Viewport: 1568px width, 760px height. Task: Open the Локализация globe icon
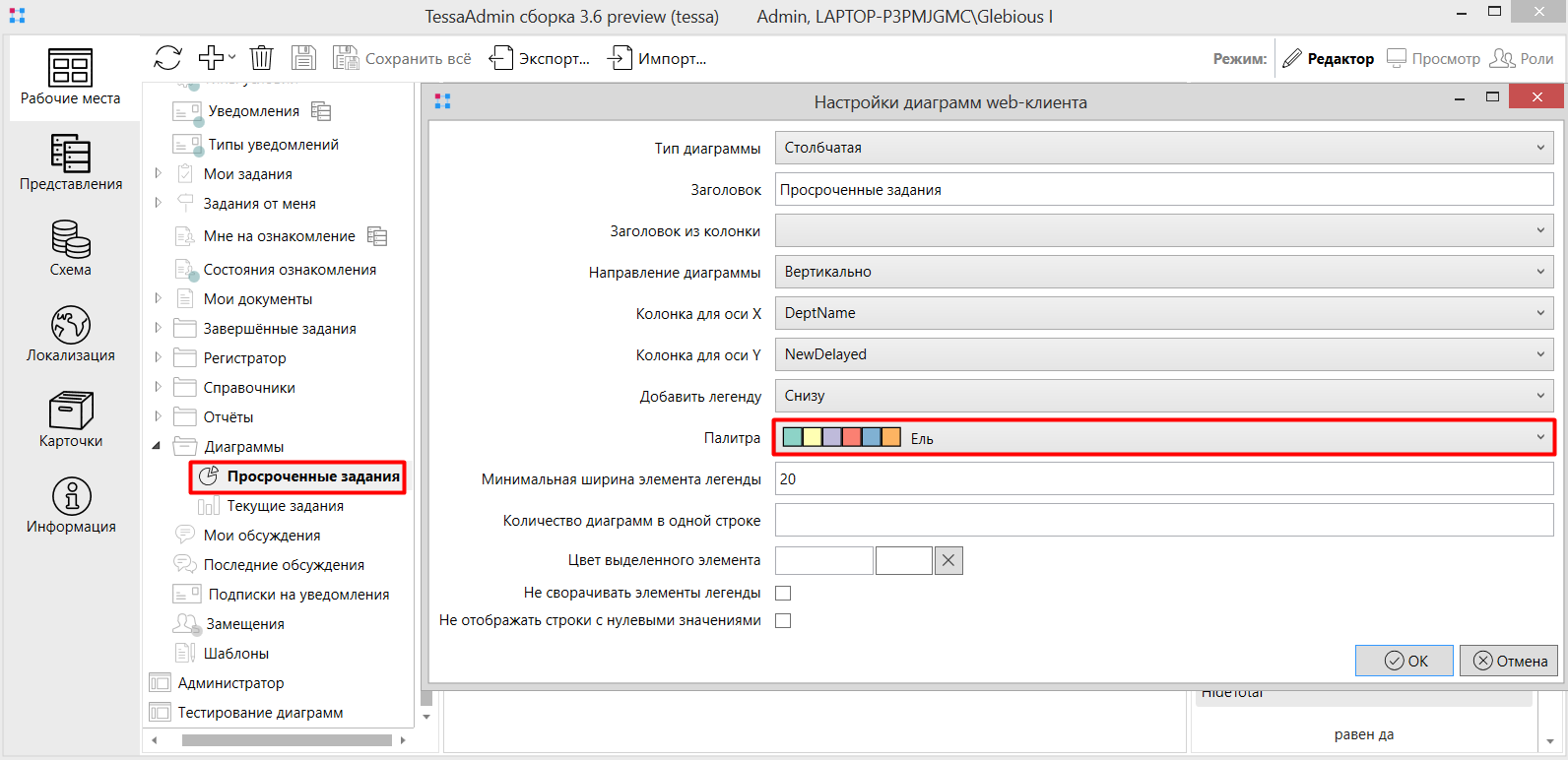[x=71, y=325]
